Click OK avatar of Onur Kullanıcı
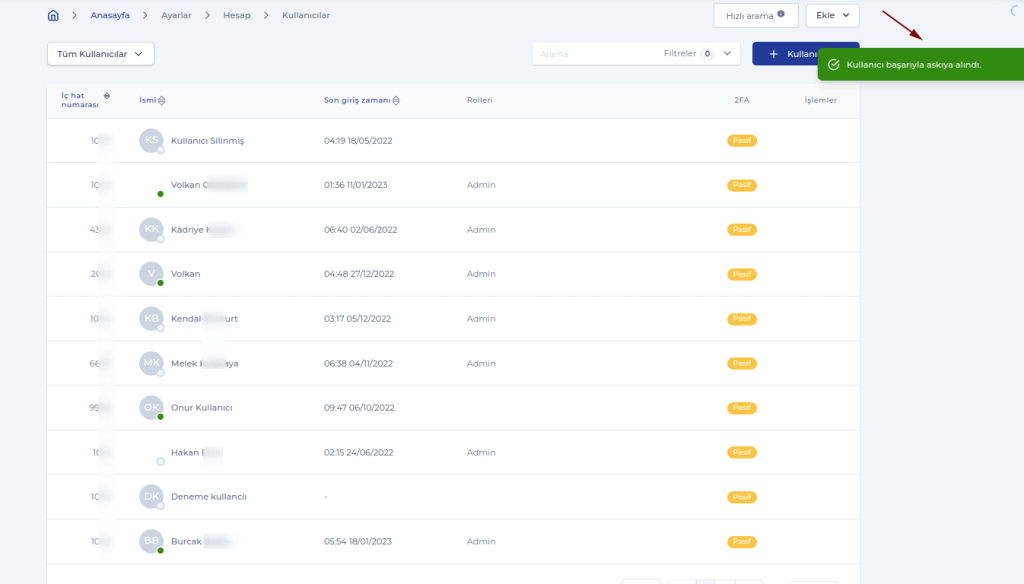 point(151,408)
